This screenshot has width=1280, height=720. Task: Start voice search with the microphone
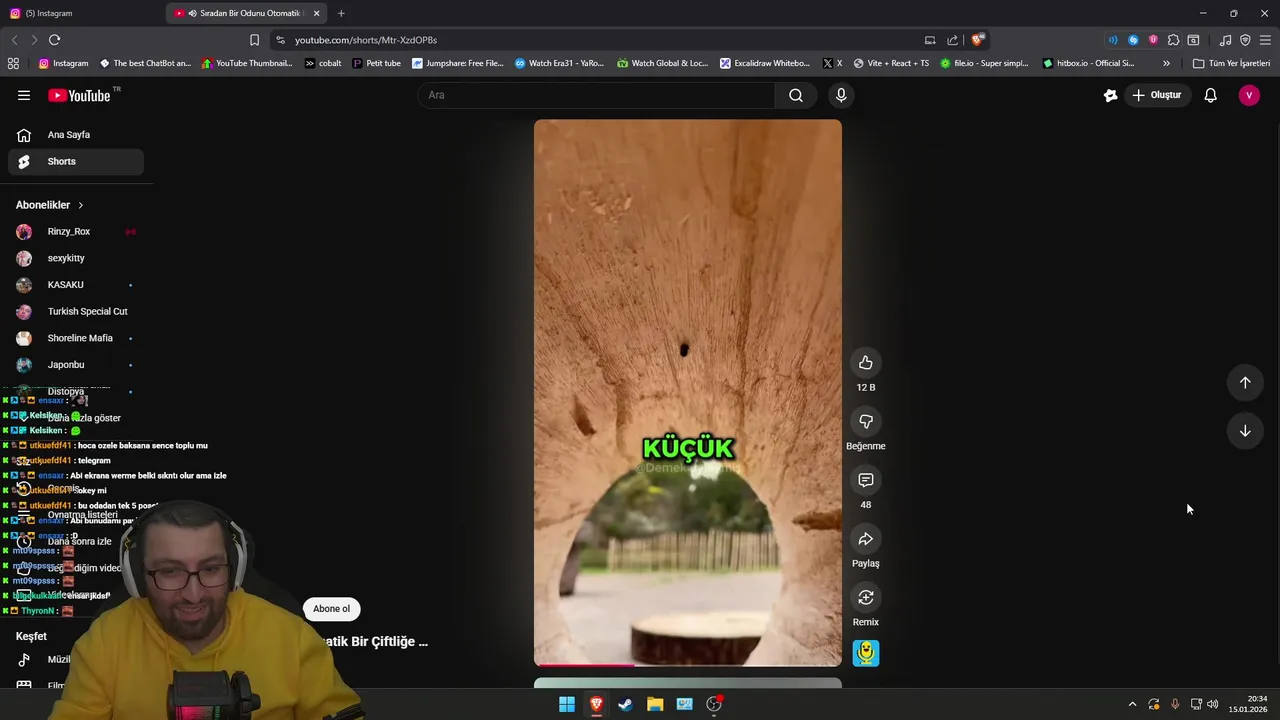pos(841,95)
